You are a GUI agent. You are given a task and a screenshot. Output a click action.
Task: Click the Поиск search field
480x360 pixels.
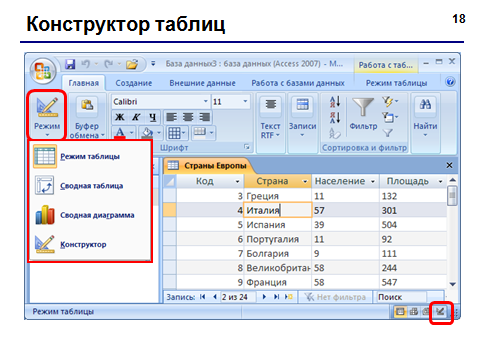click(x=402, y=297)
